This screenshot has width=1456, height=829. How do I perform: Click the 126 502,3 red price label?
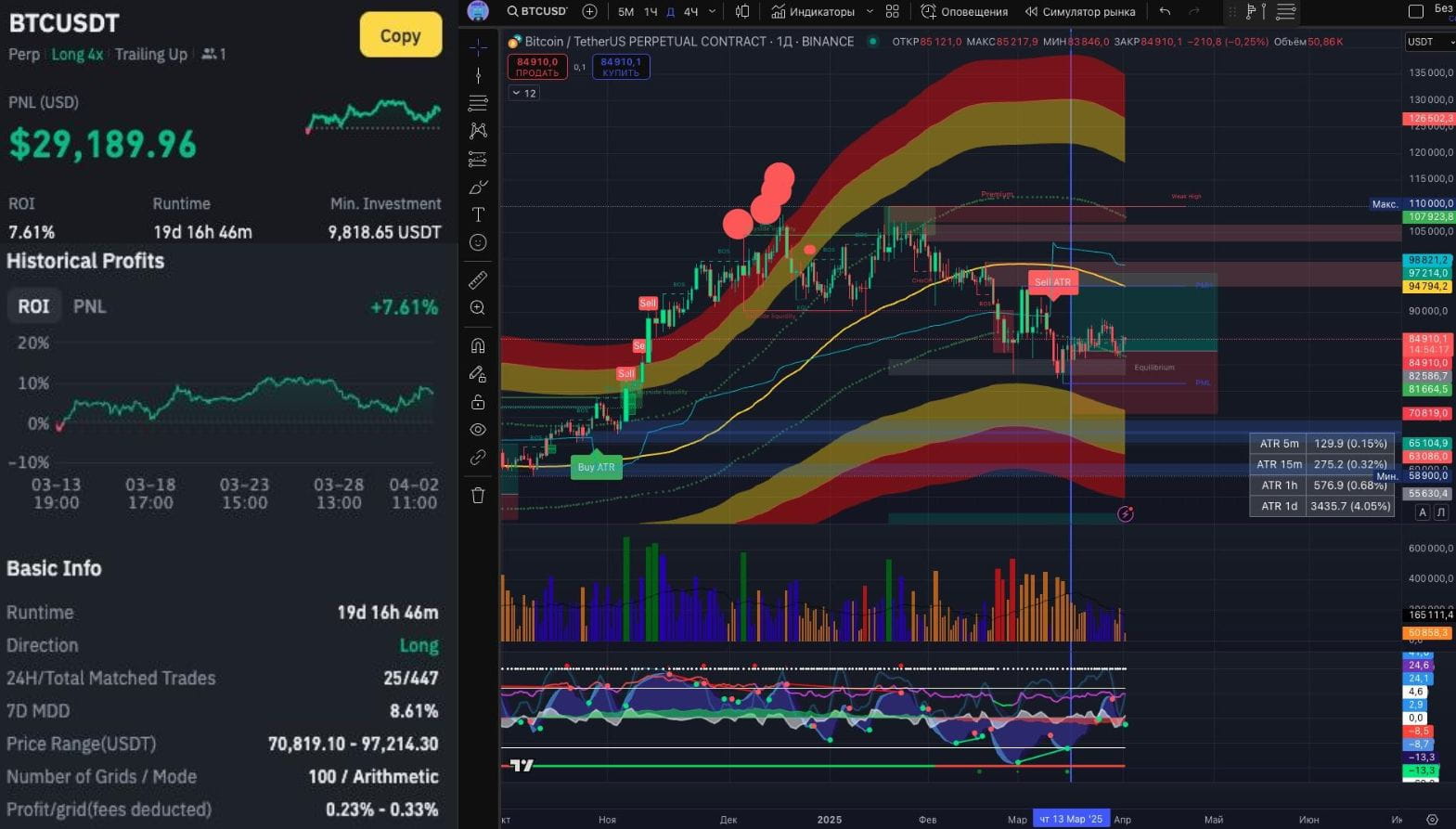(x=1429, y=119)
